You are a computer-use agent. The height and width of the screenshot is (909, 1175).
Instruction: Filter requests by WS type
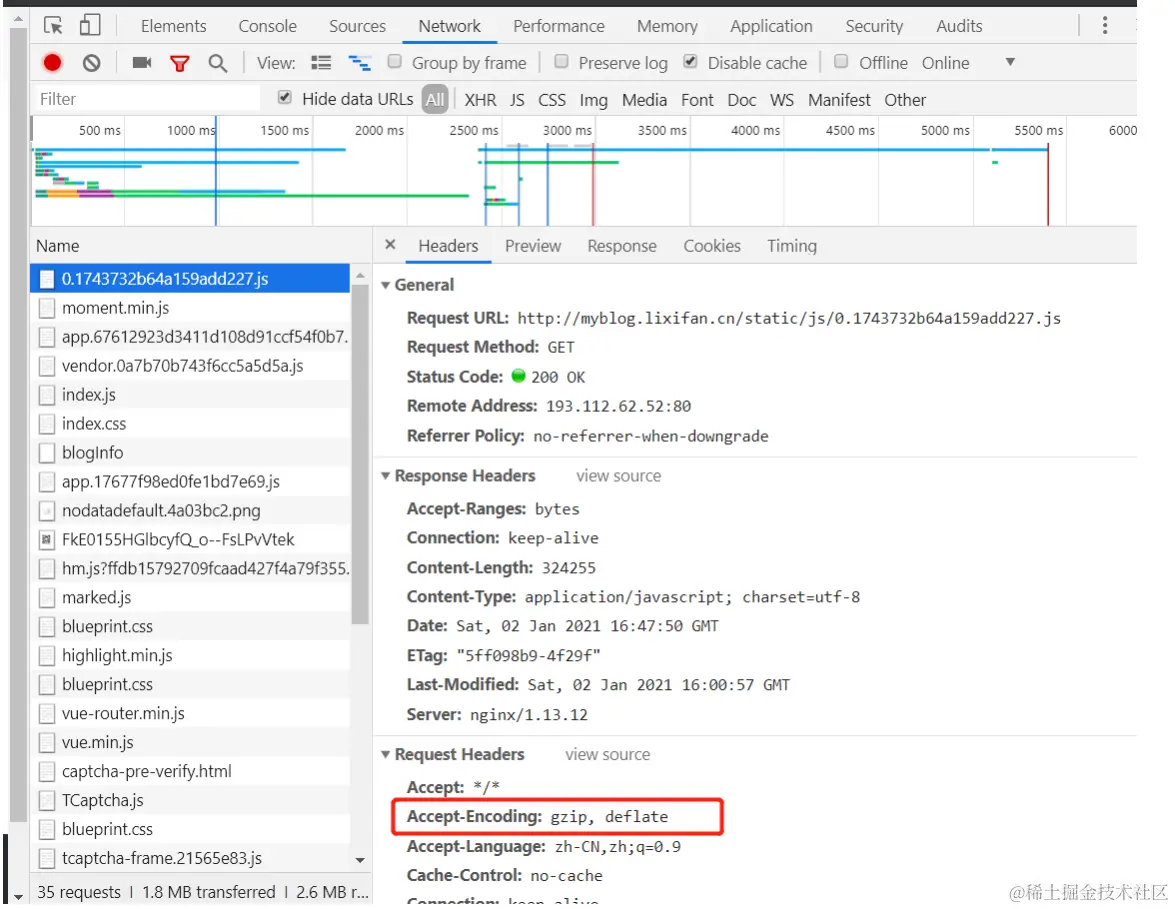click(782, 100)
